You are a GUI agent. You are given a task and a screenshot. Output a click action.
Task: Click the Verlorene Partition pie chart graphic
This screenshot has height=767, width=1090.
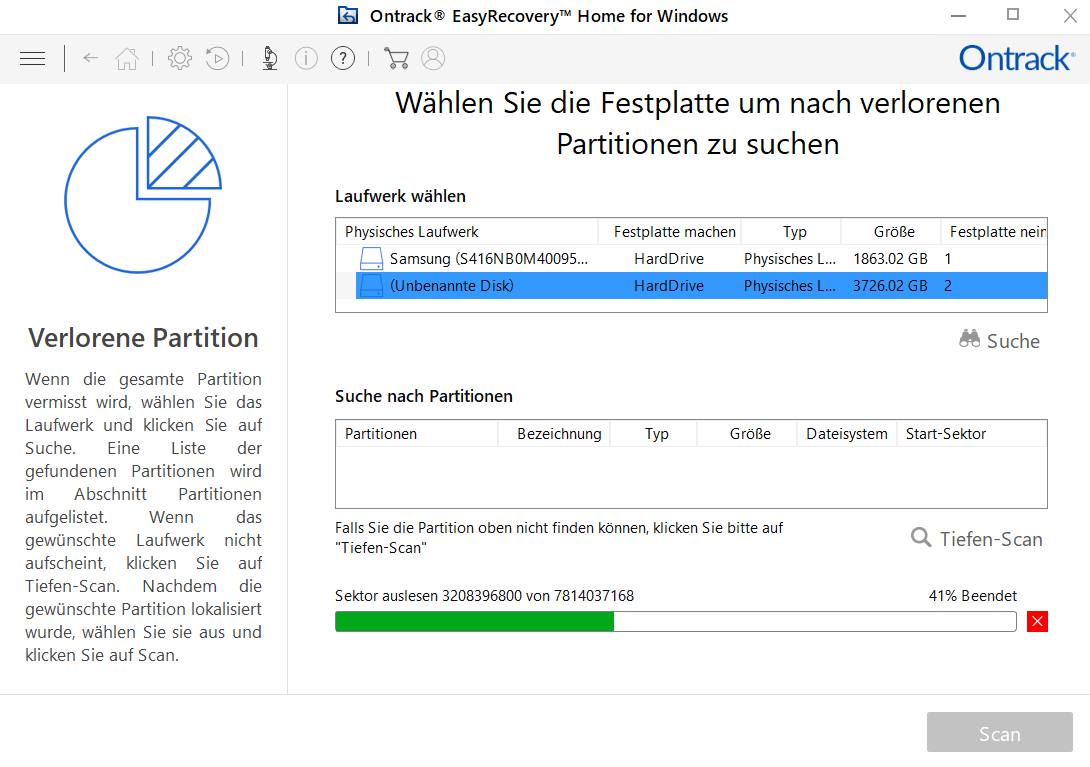pyautogui.click(x=143, y=195)
